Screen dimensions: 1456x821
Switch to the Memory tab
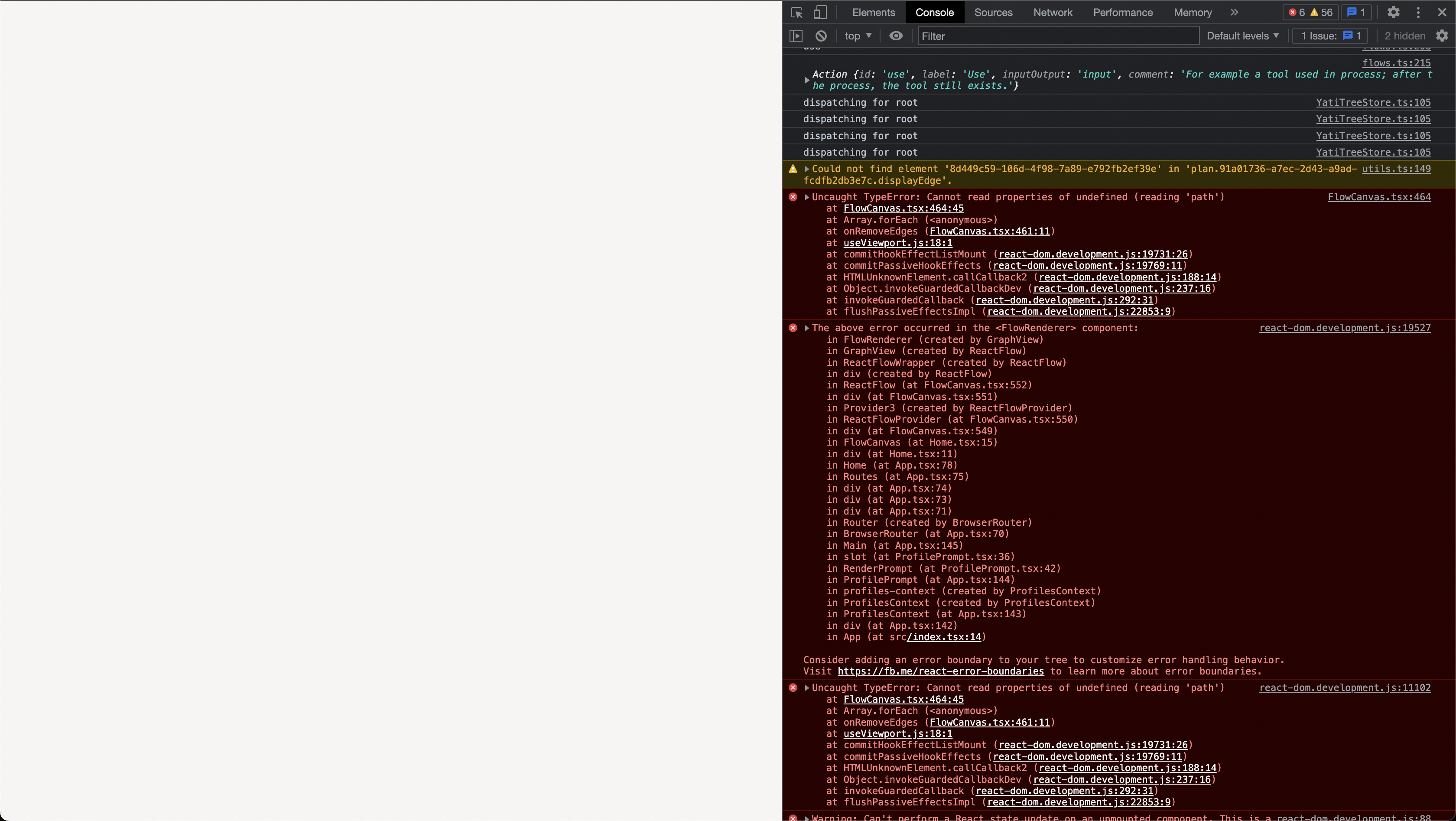coord(1192,13)
